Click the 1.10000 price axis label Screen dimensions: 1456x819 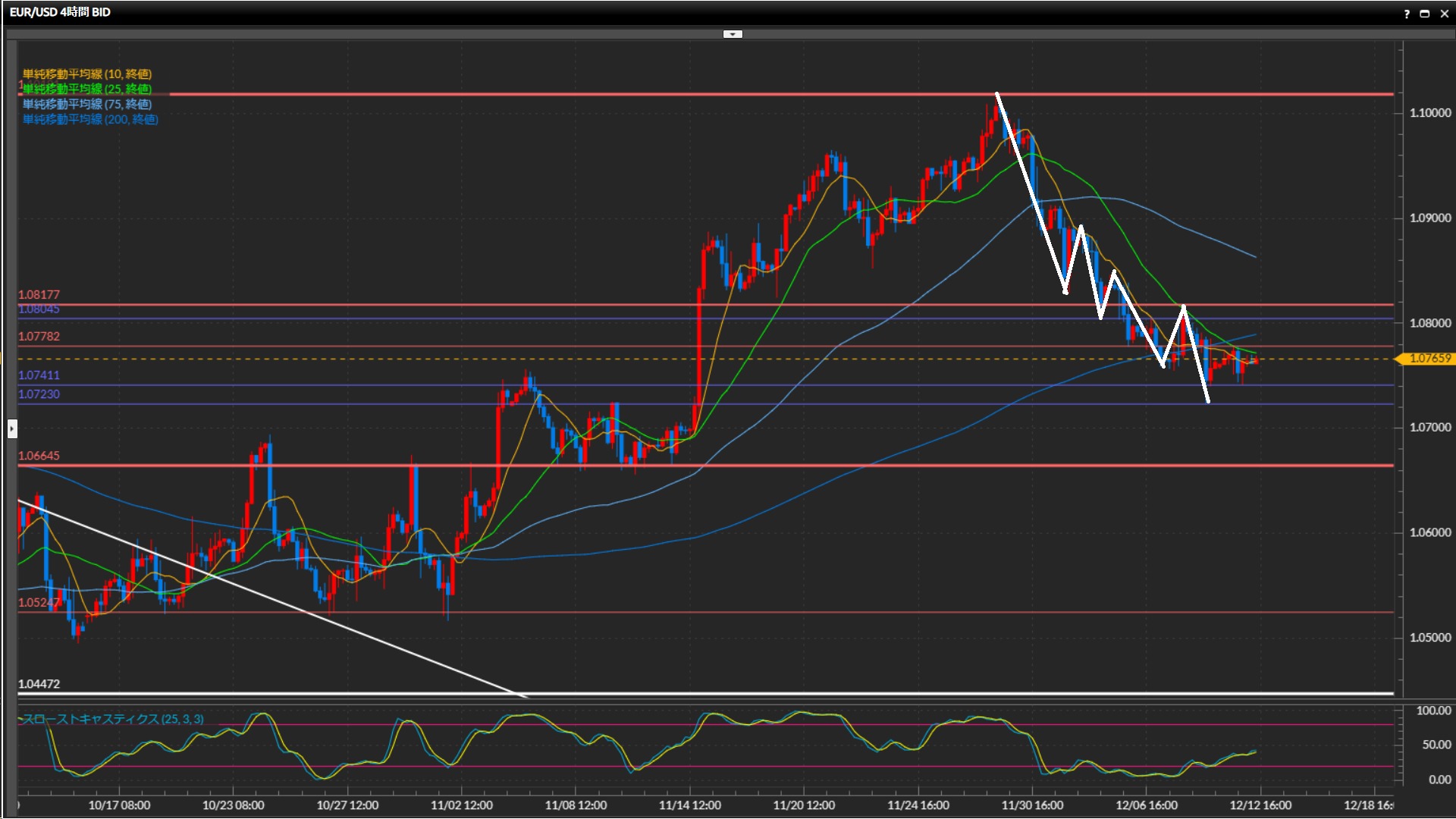1429,113
